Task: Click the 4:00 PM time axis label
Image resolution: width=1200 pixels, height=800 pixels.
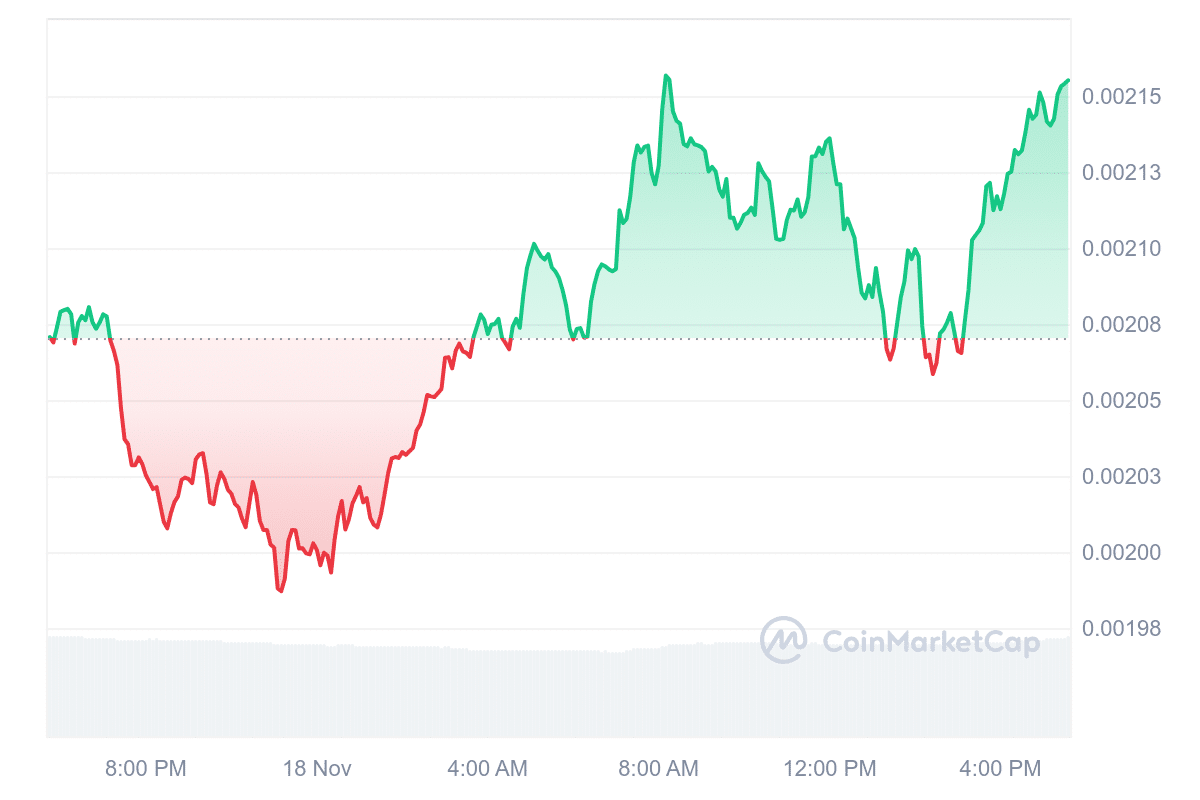Action: [x=1000, y=768]
